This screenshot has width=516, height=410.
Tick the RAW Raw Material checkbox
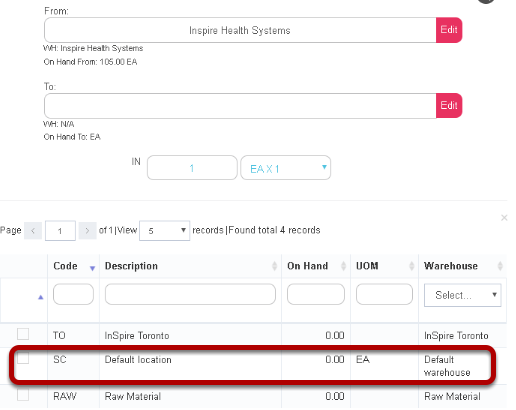pos(23,395)
